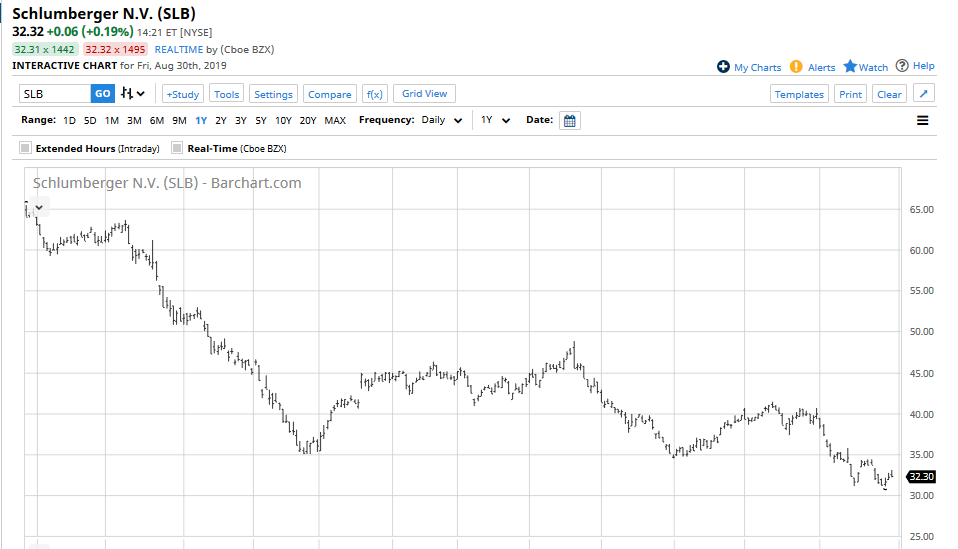Focus the SLB symbol input field
Image resolution: width=958 pixels, height=549 pixels.
tap(55, 93)
